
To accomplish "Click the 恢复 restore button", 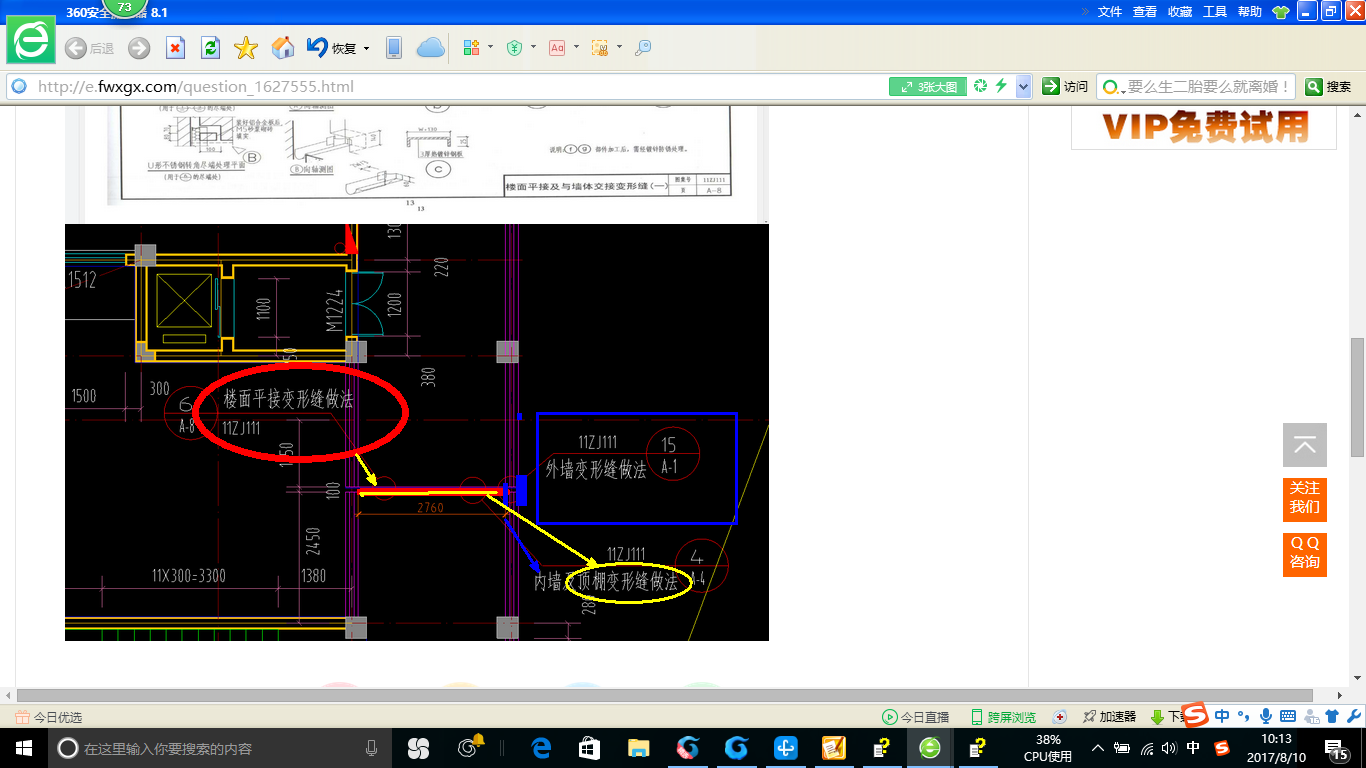I will 332,48.
